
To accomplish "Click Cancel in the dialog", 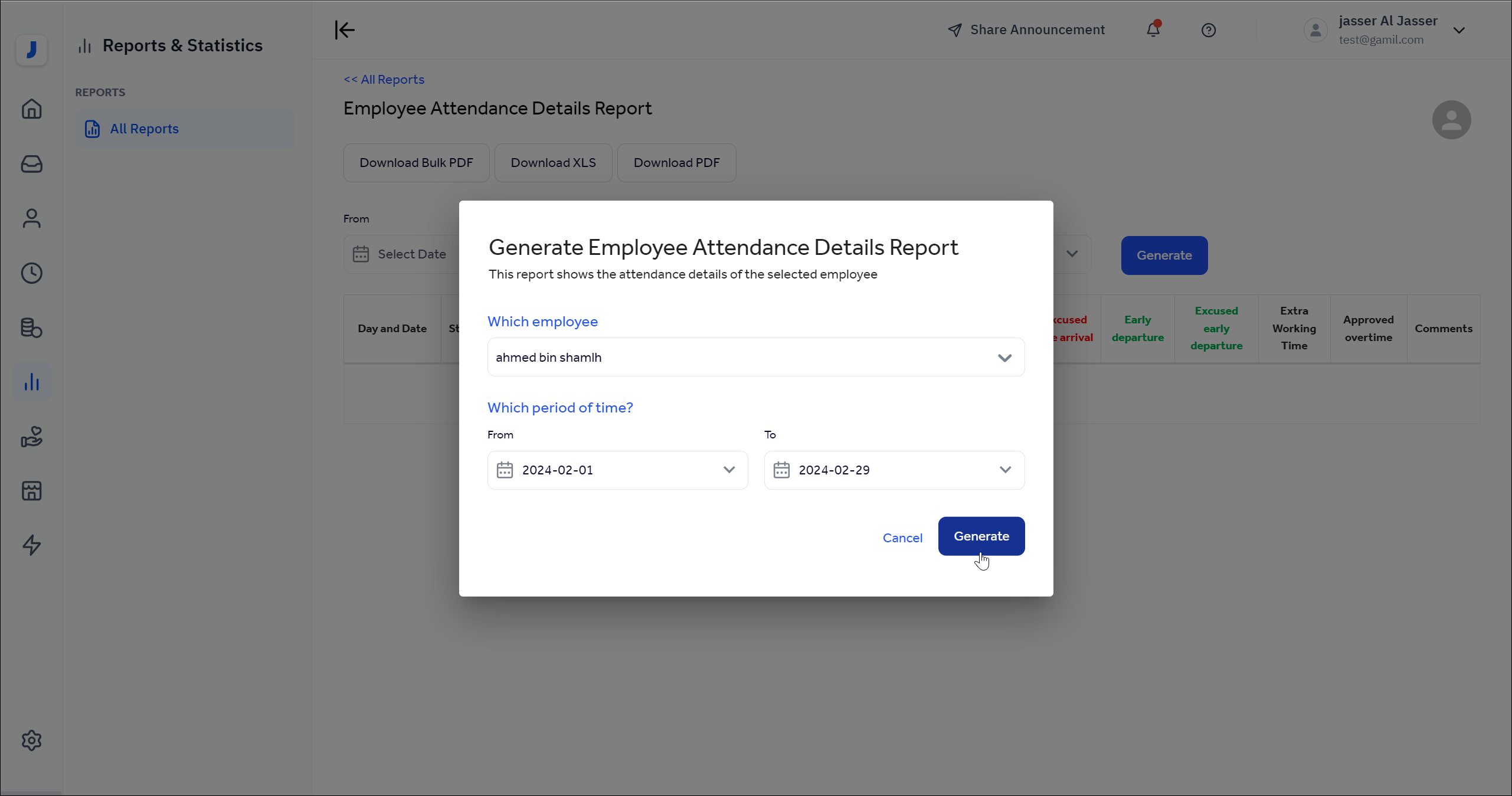I will (x=902, y=538).
